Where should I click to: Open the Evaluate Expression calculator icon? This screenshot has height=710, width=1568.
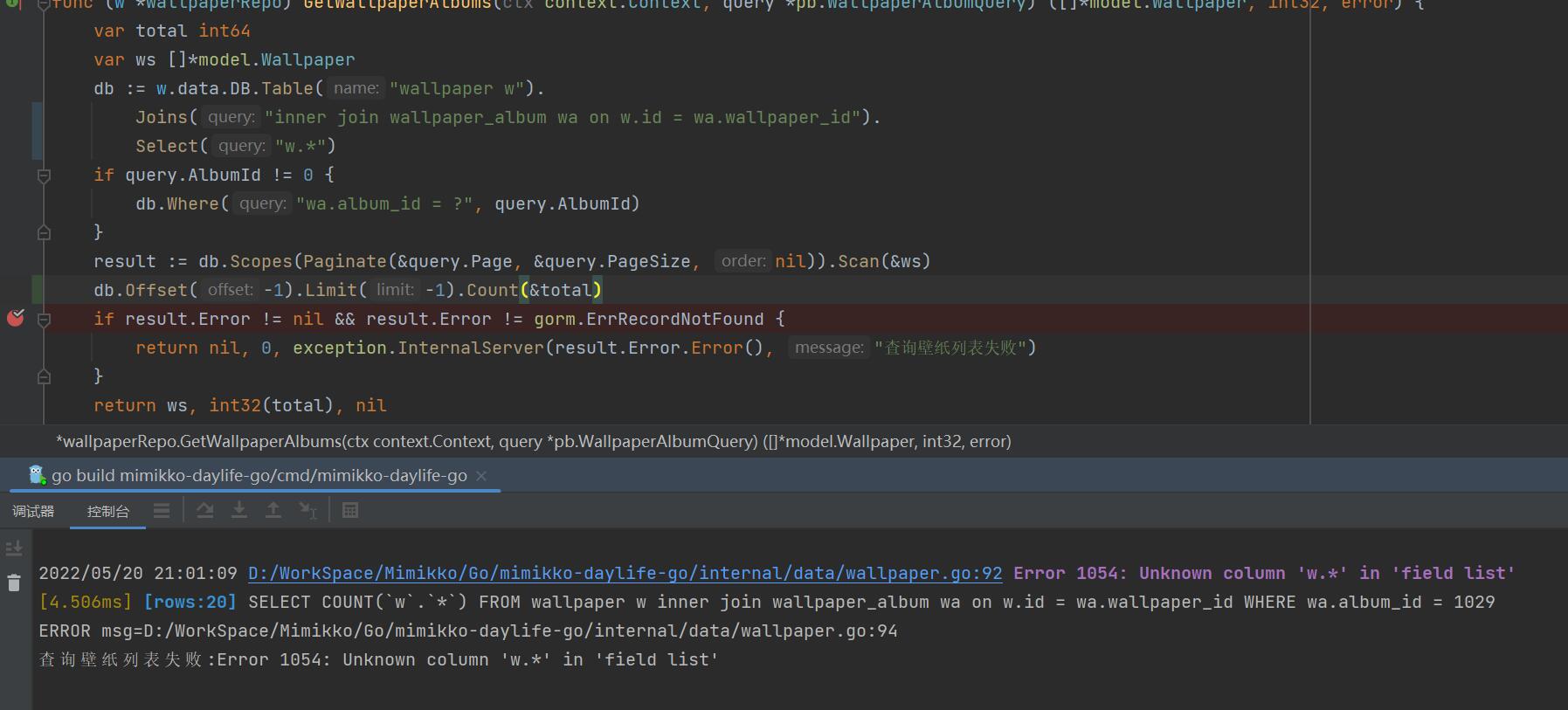pos(350,511)
